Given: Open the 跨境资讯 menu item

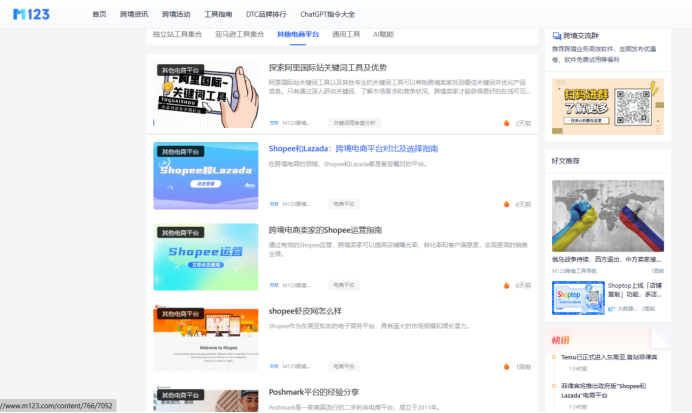Looking at the screenshot, I should 134,14.
